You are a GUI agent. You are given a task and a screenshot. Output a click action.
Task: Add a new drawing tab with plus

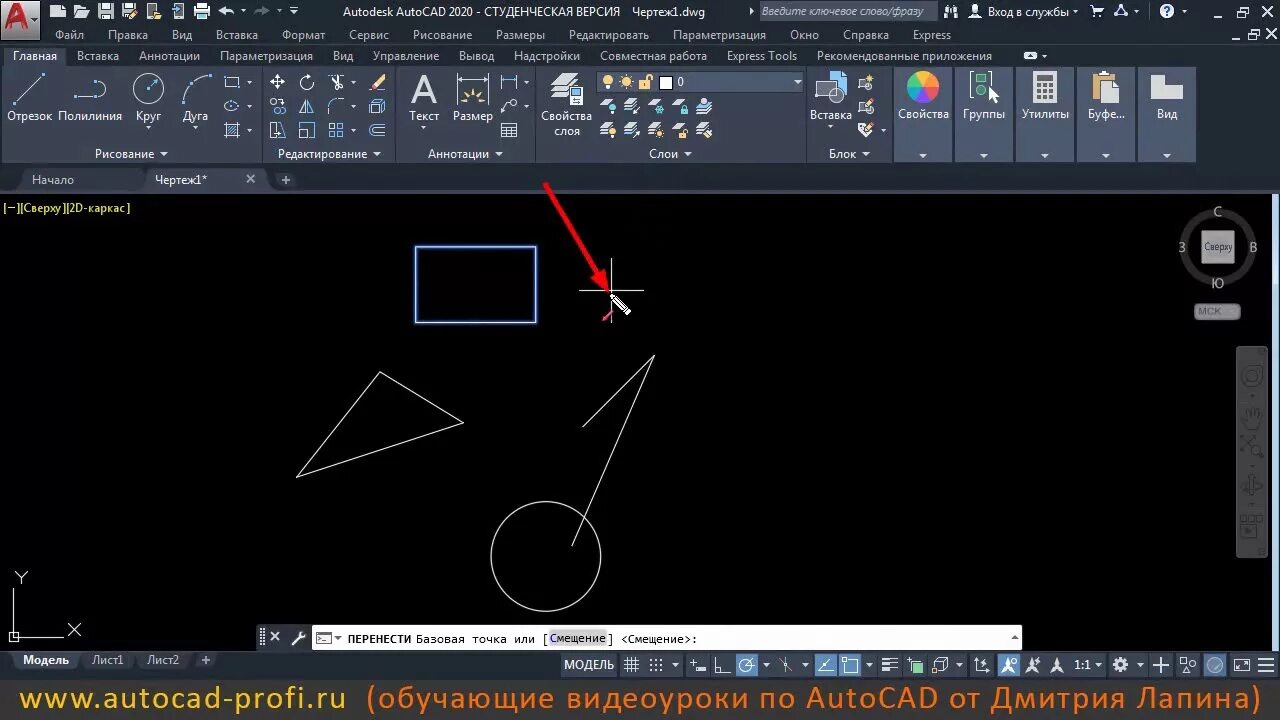[285, 180]
